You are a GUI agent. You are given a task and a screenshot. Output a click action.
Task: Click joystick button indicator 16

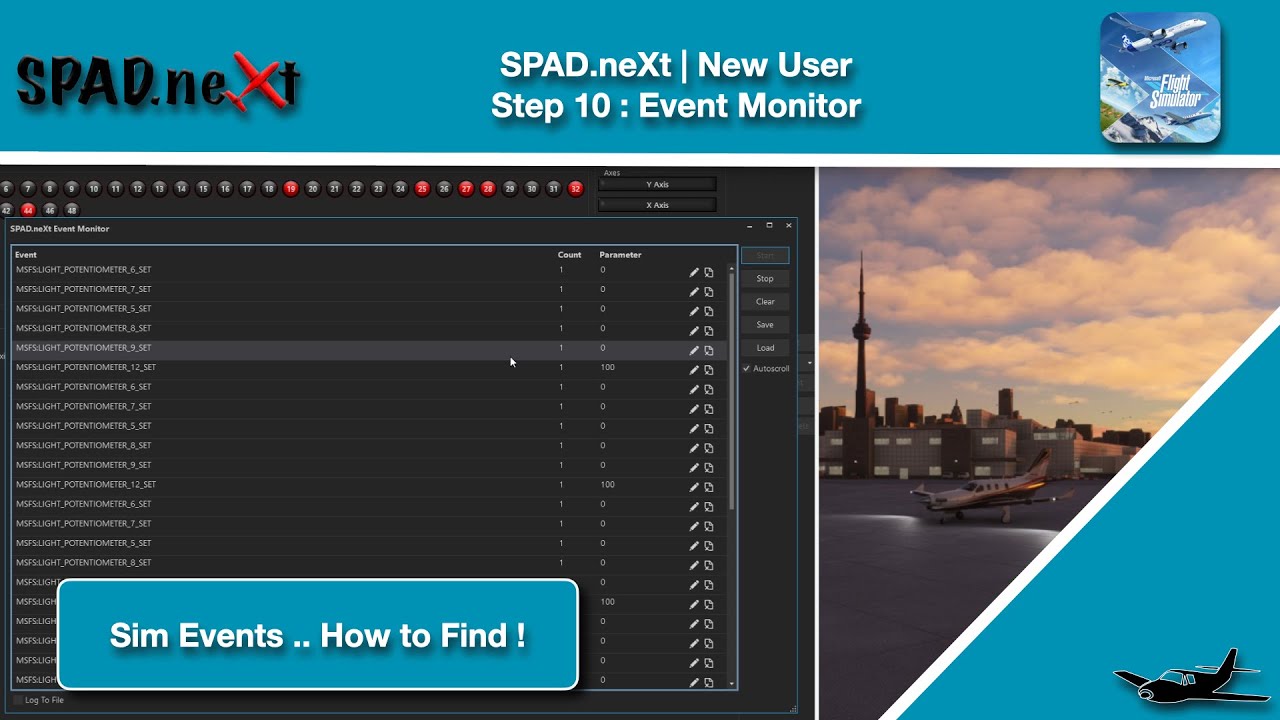coord(225,188)
